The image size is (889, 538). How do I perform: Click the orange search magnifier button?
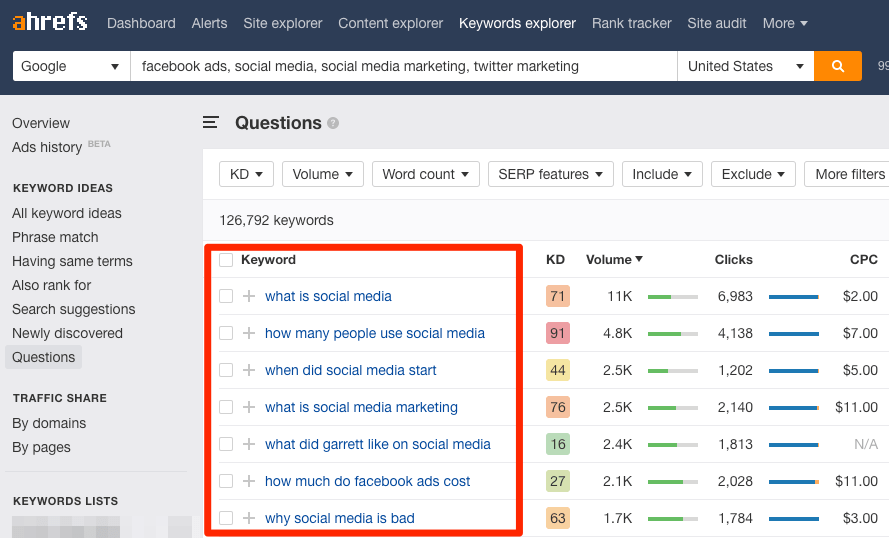pyautogui.click(x=837, y=66)
